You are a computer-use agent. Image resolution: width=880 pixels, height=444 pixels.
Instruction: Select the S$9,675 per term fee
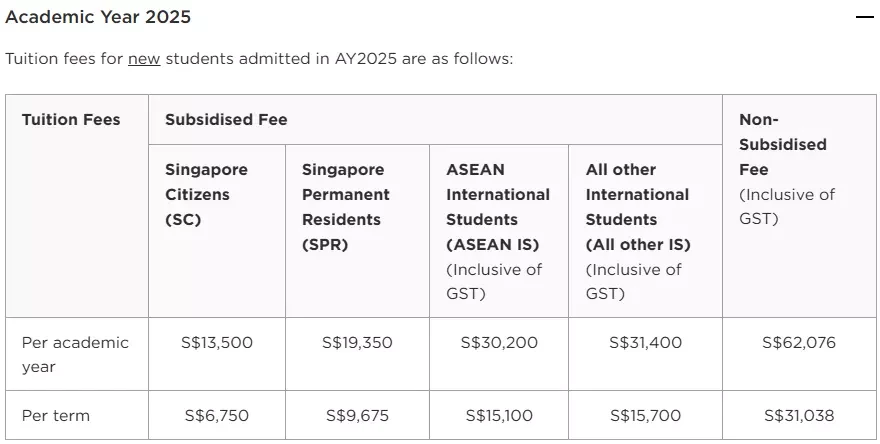358,416
